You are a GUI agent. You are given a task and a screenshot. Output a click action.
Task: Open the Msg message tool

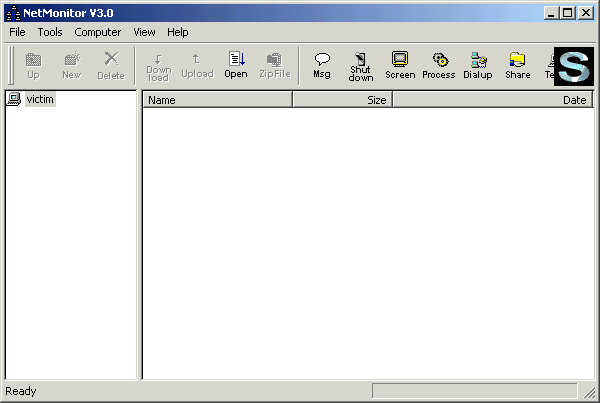click(x=322, y=65)
